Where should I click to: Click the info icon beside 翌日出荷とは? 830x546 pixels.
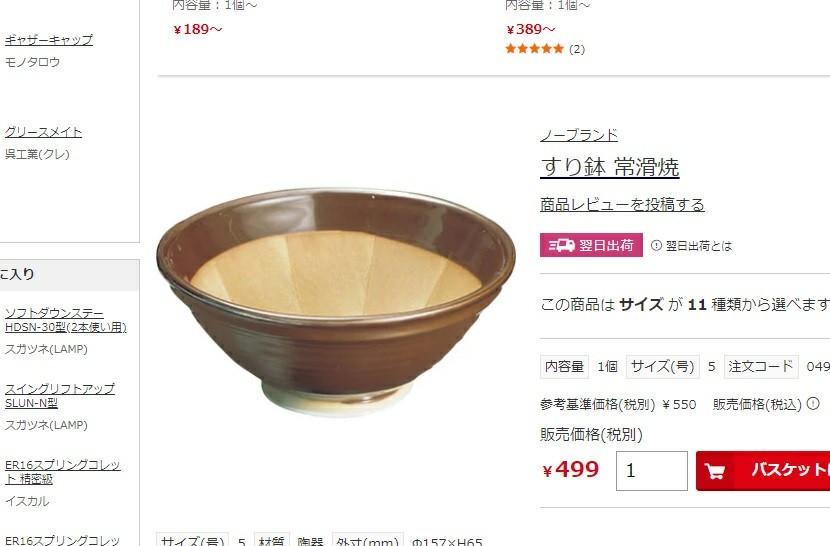click(656, 246)
